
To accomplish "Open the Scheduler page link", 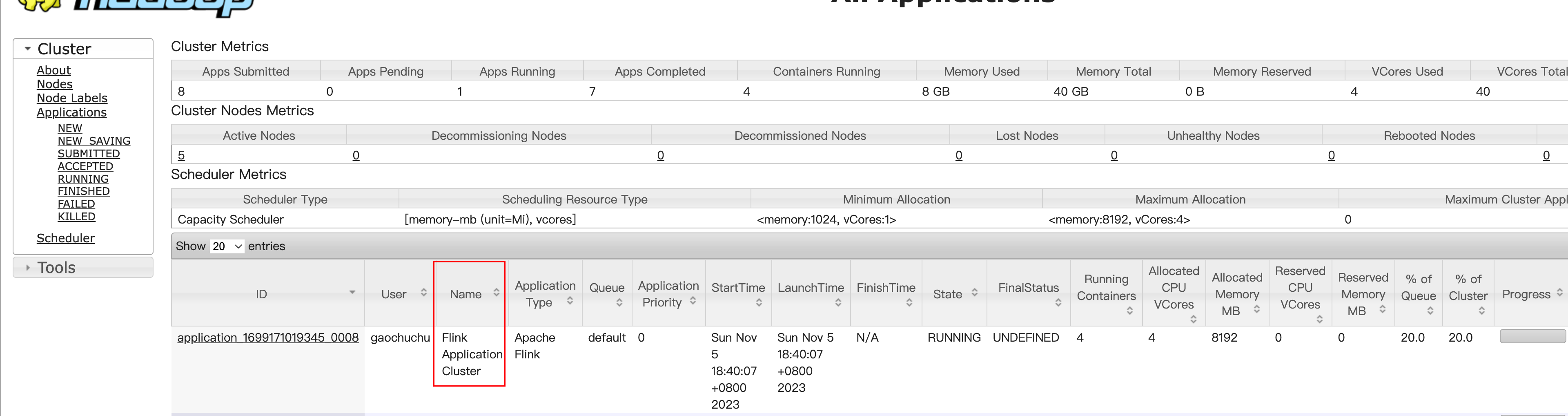I will click(x=66, y=238).
